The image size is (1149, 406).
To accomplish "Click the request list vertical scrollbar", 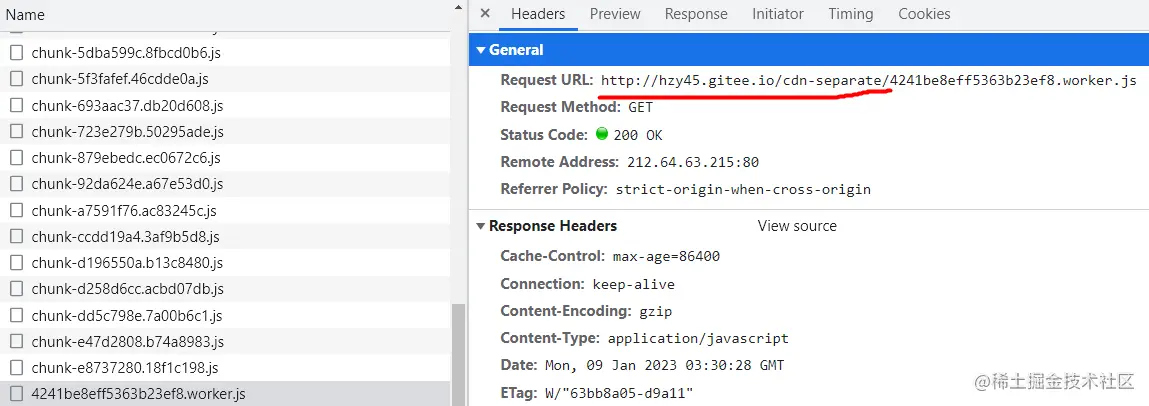I will [458, 355].
